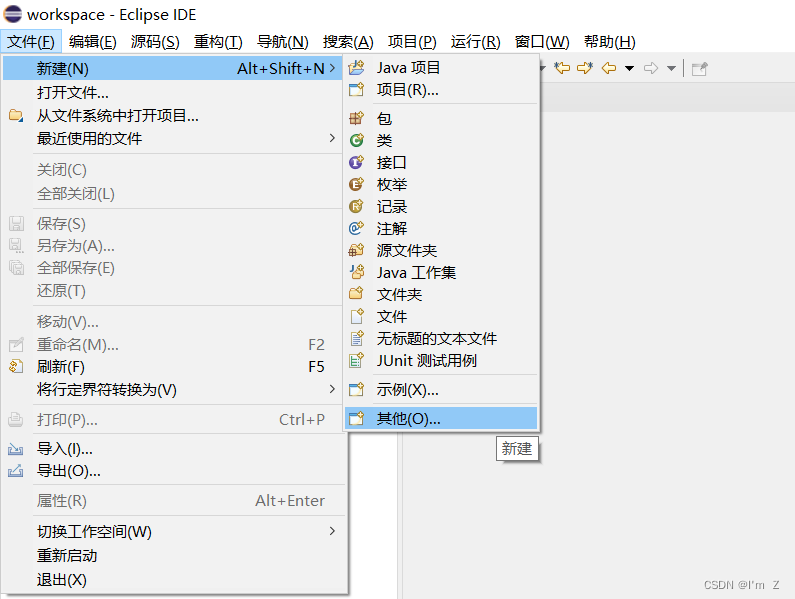The height and width of the screenshot is (599, 795).
Task: Select the Java 项目 text entry
Action: (x=408, y=67)
